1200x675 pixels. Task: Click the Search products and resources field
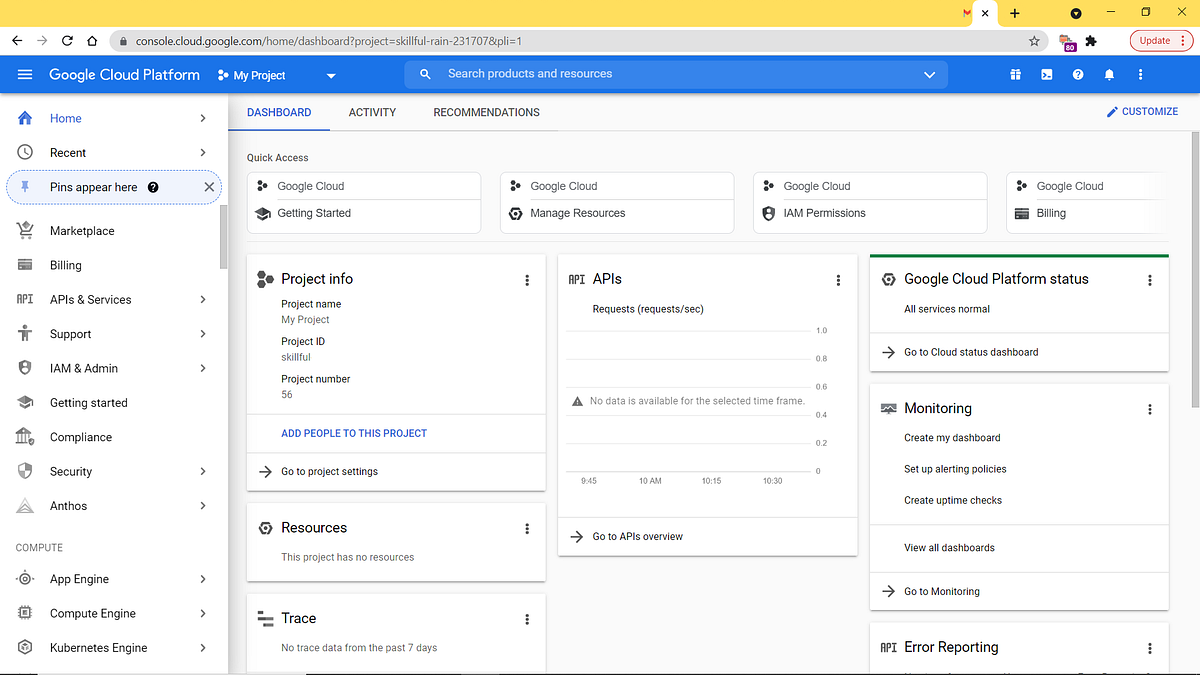click(675, 74)
